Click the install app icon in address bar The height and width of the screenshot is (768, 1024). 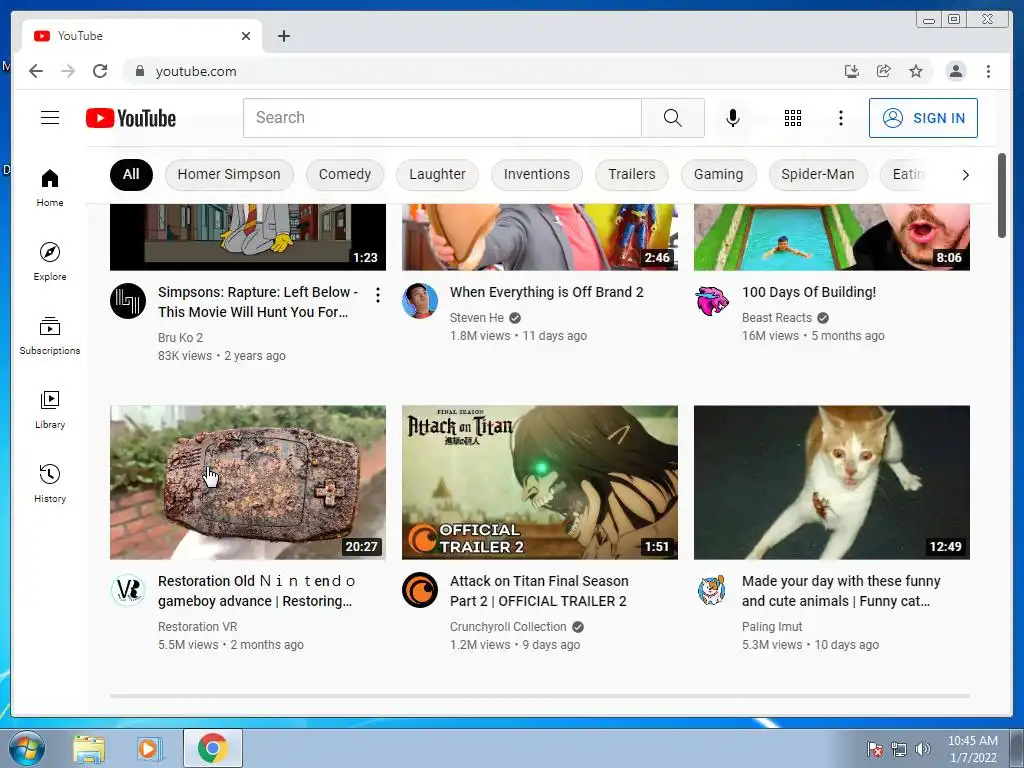pos(851,71)
